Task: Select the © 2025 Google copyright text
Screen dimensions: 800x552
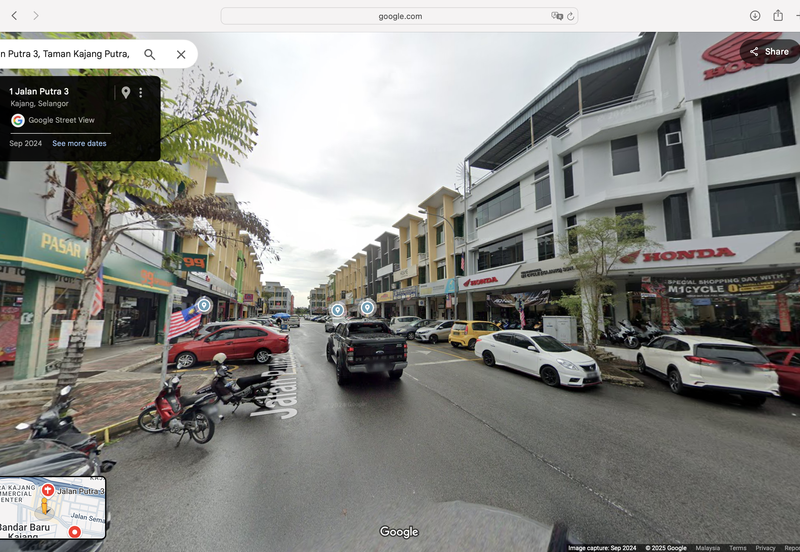Action: click(666, 548)
